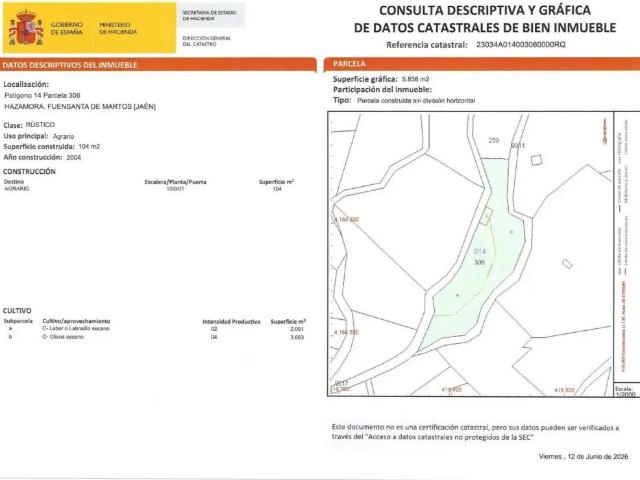The height and width of the screenshot is (480, 640).
Task: Click the "Cultivo/aprovechamiento" column header
Action: point(76,321)
